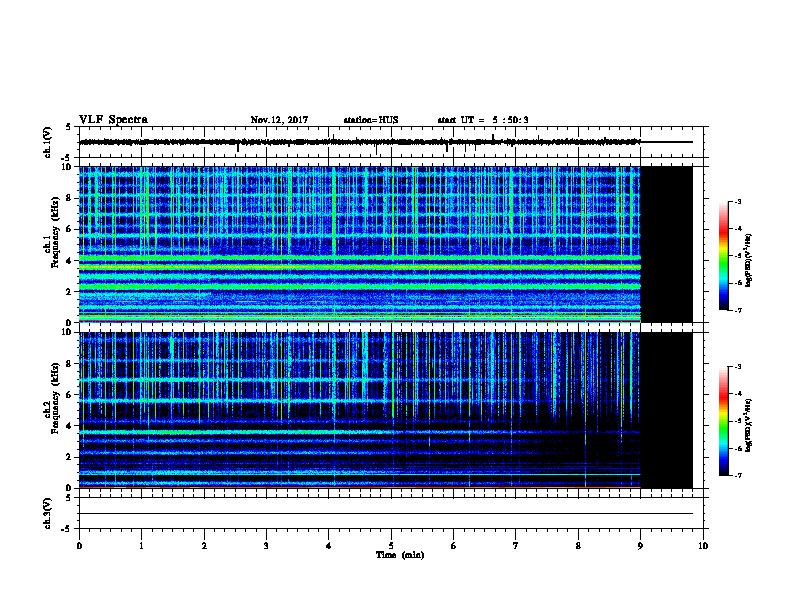Select the "Time (min)" axis label
Image resolution: width=792 pixels, height=612 pixels.
pos(400,555)
